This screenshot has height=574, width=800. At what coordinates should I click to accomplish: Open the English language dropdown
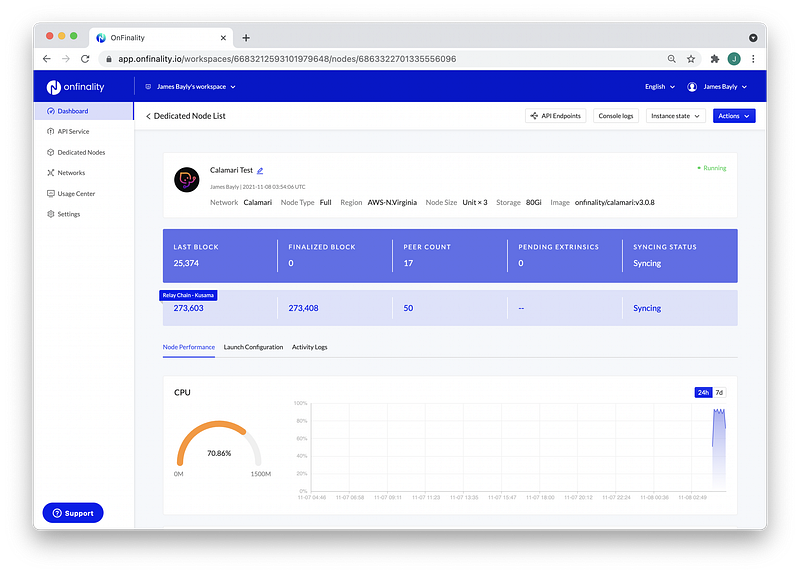pos(660,87)
